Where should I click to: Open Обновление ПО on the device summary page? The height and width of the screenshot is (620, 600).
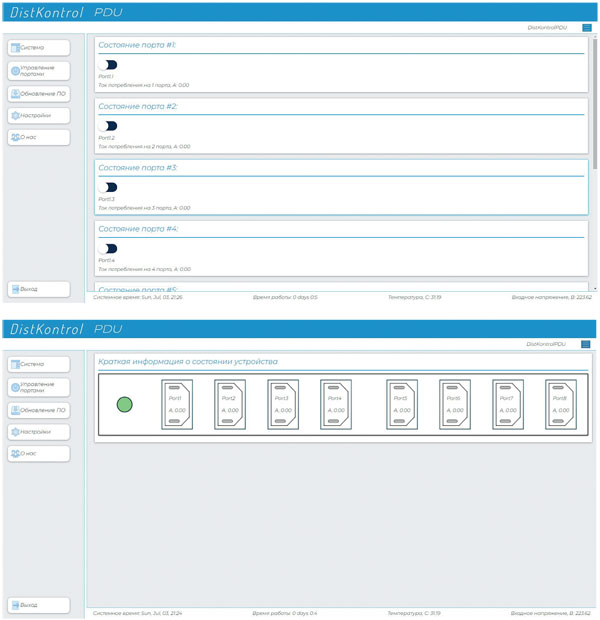tap(39, 410)
